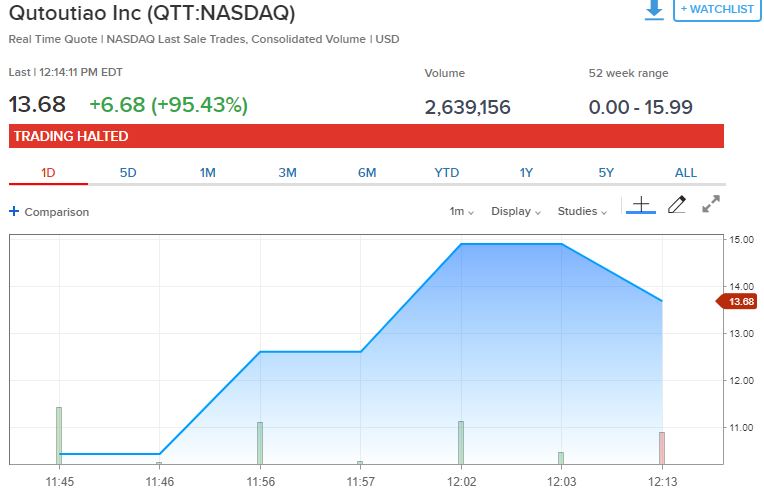Activate the crosshair cursor tool
The image size is (764, 493).
pyautogui.click(x=641, y=205)
